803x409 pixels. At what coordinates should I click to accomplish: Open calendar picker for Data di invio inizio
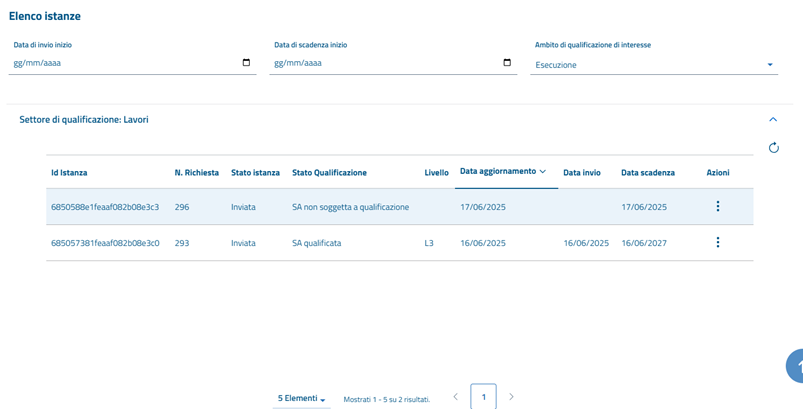(246, 63)
